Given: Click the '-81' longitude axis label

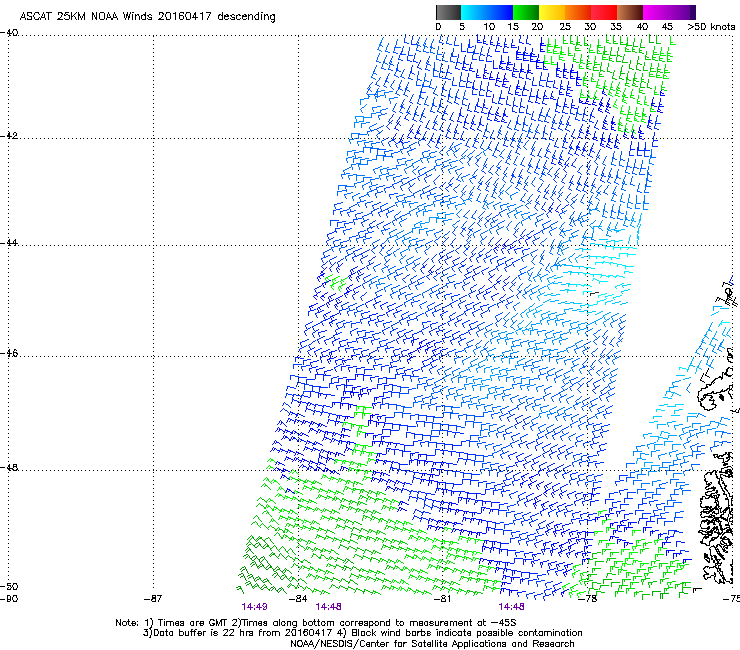Looking at the screenshot, I should [x=442, y=599].
